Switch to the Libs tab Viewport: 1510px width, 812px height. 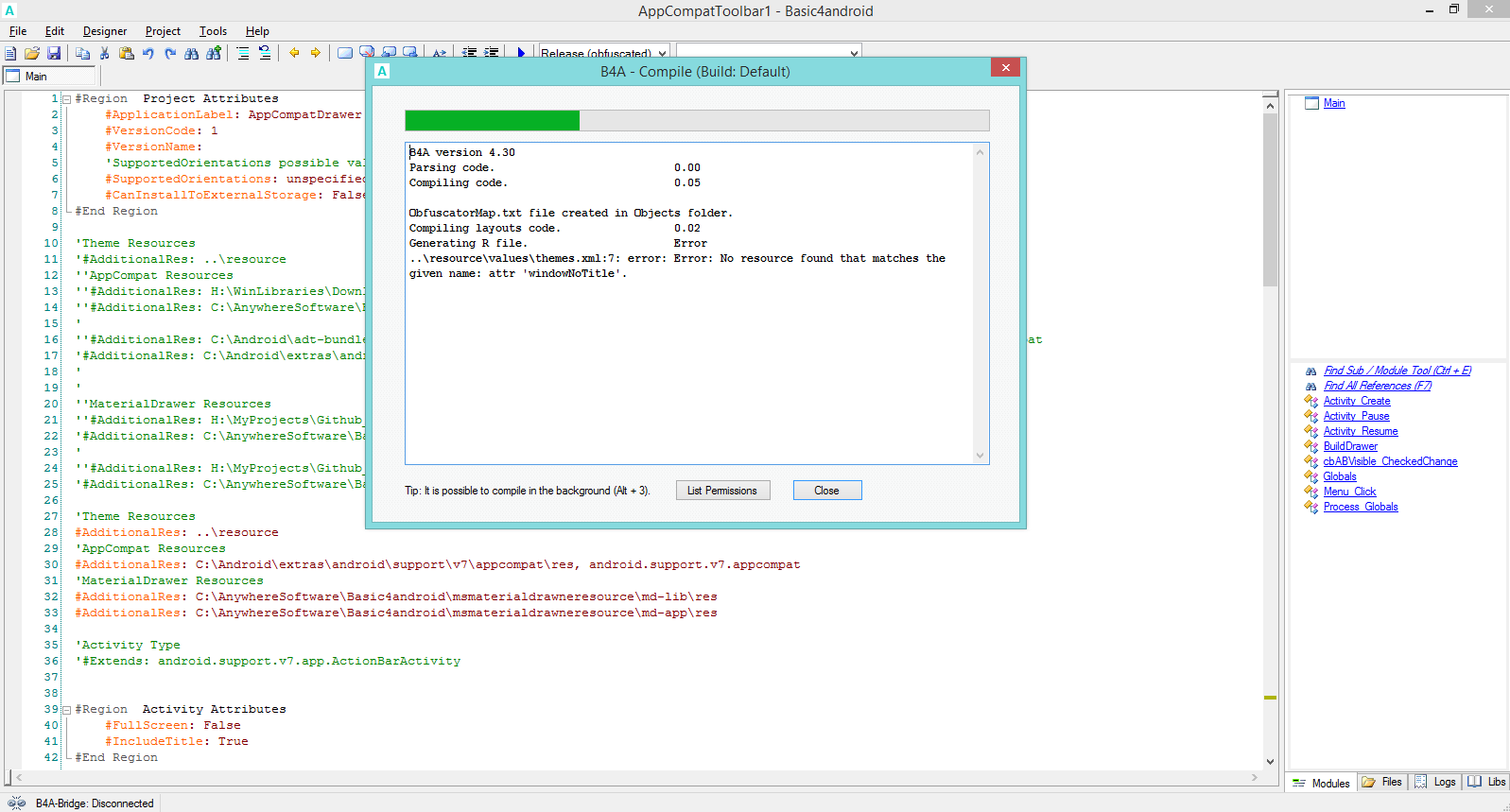coord(1486,782)
